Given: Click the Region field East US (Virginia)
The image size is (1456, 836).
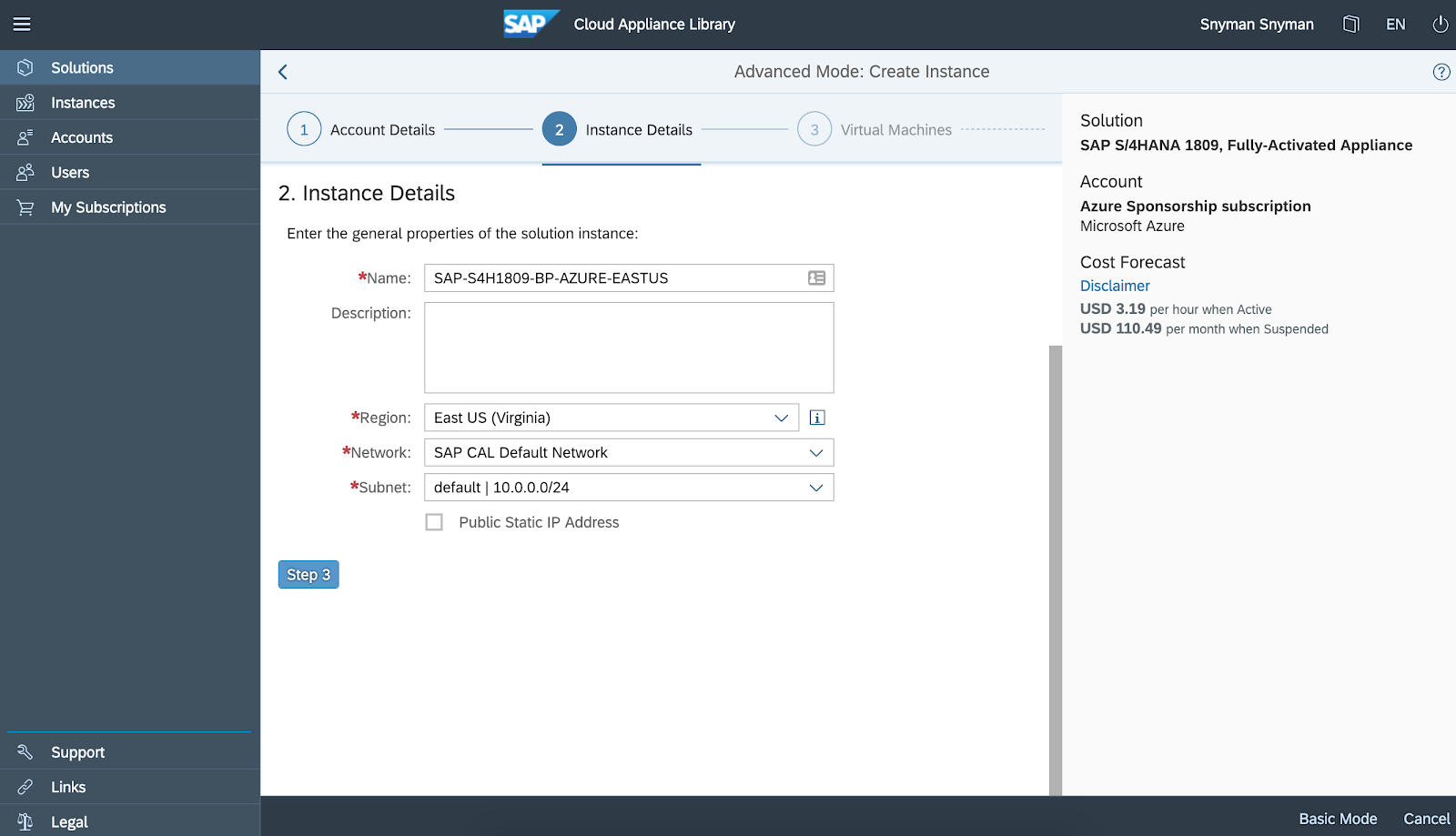Looking at the screenshot, I should point(612,418).
